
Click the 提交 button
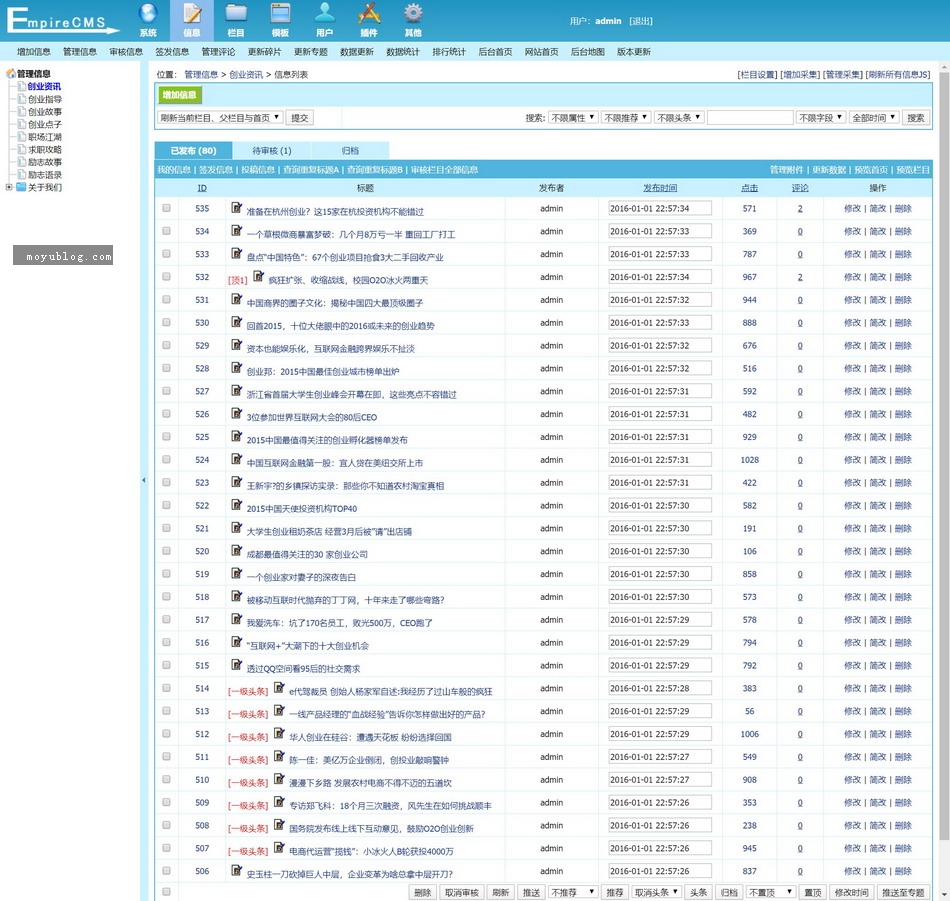[x=300, y=118]
